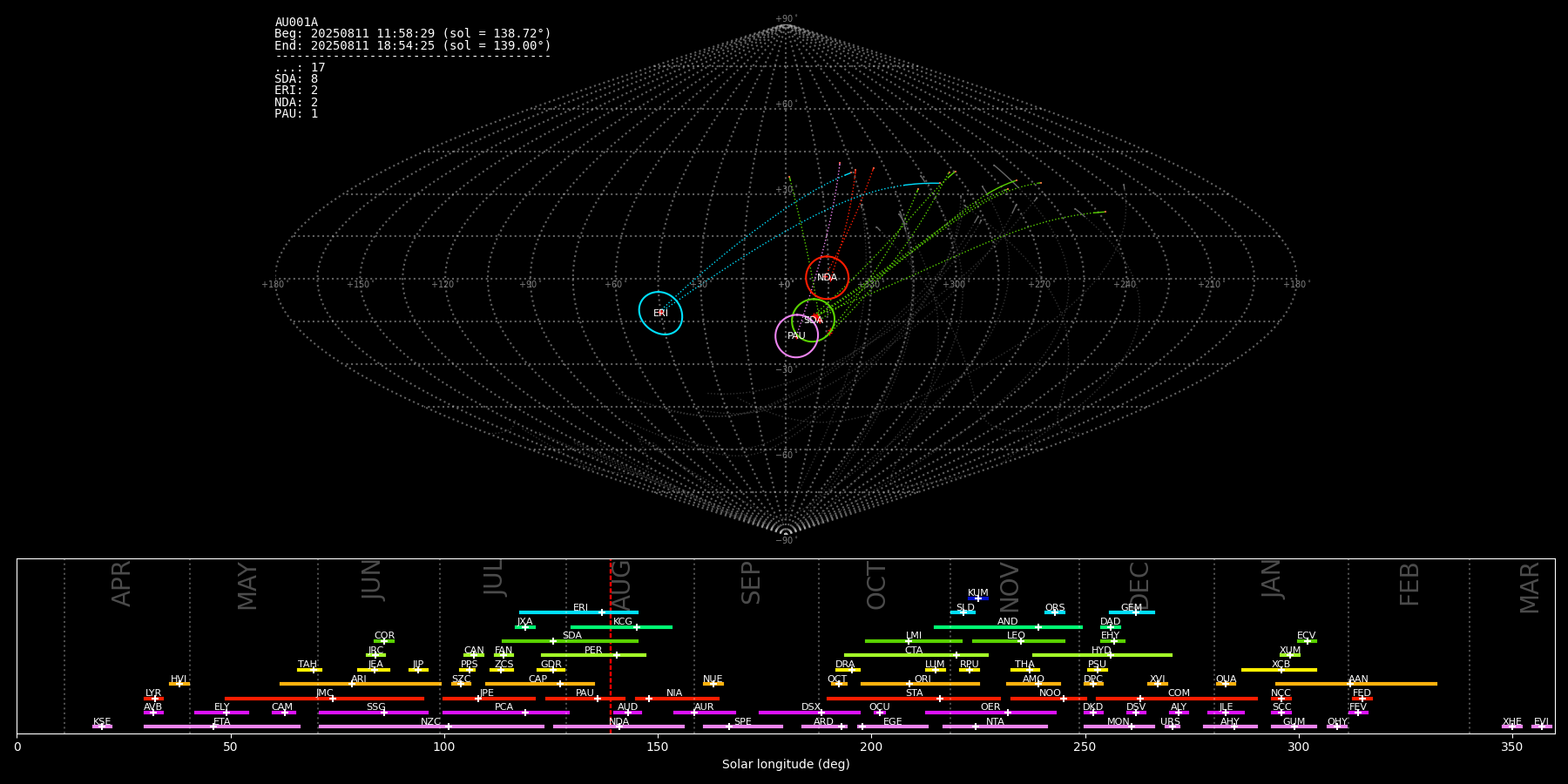This screenshot has height=784, width=1568.
Task: Click the cyan ERI bar in the timeline
Action: [x=578, y=612]
